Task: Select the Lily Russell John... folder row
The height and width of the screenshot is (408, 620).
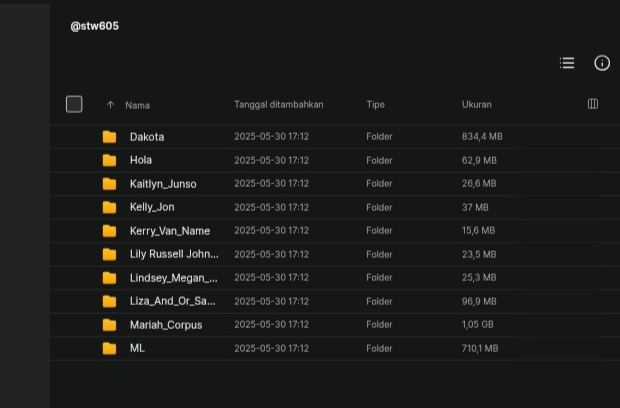Action: click(x=335, y=254)
